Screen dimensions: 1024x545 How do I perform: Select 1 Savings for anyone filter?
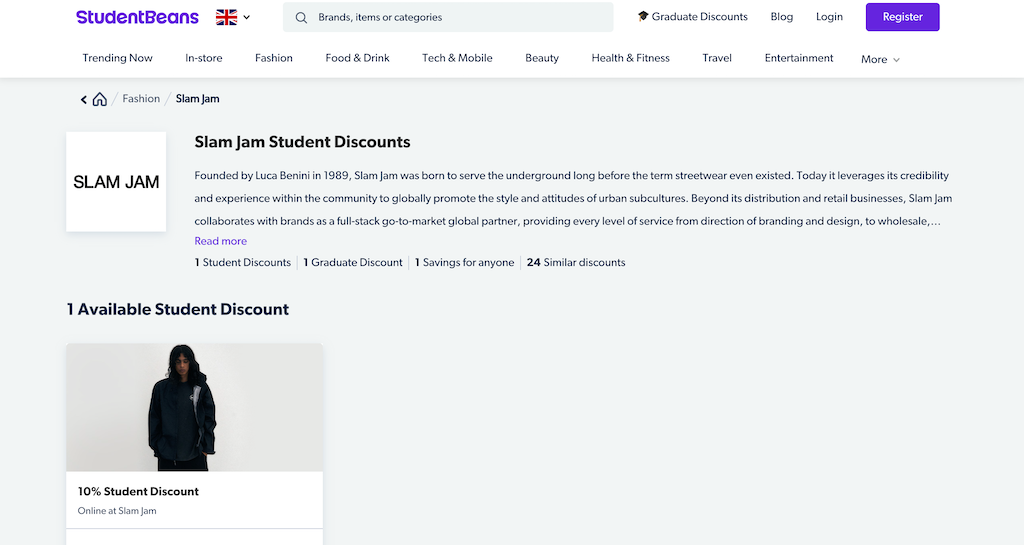pyautogui.click(x=464, y=262)
